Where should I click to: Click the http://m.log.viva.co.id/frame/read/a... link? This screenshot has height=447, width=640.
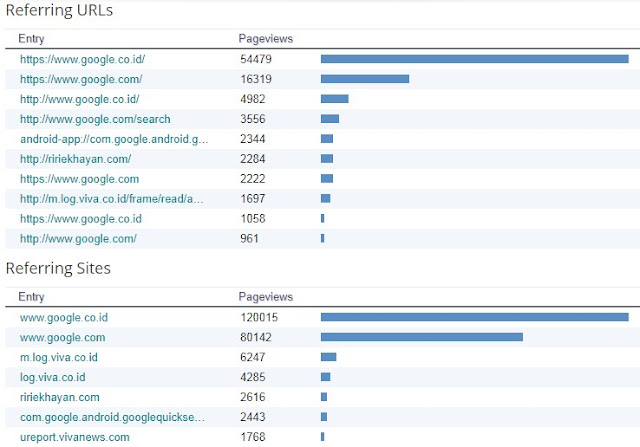(111, 199)
